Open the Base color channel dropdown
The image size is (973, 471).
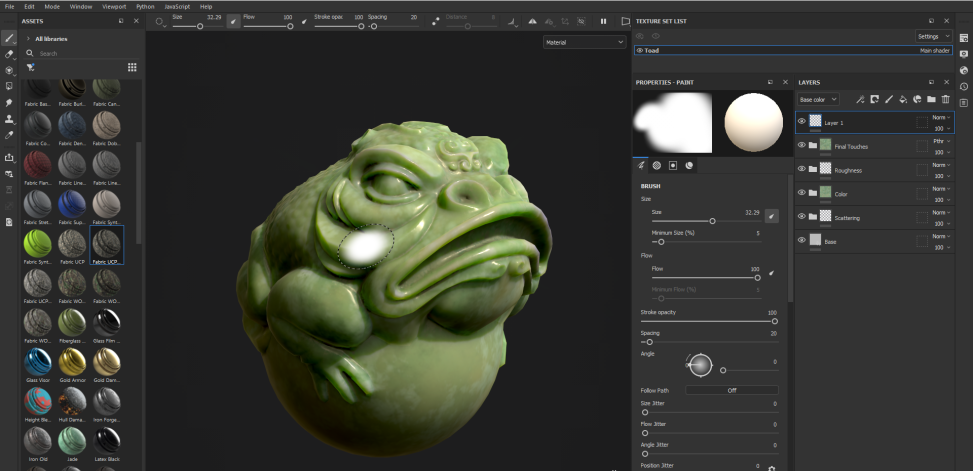coord(818,99)
